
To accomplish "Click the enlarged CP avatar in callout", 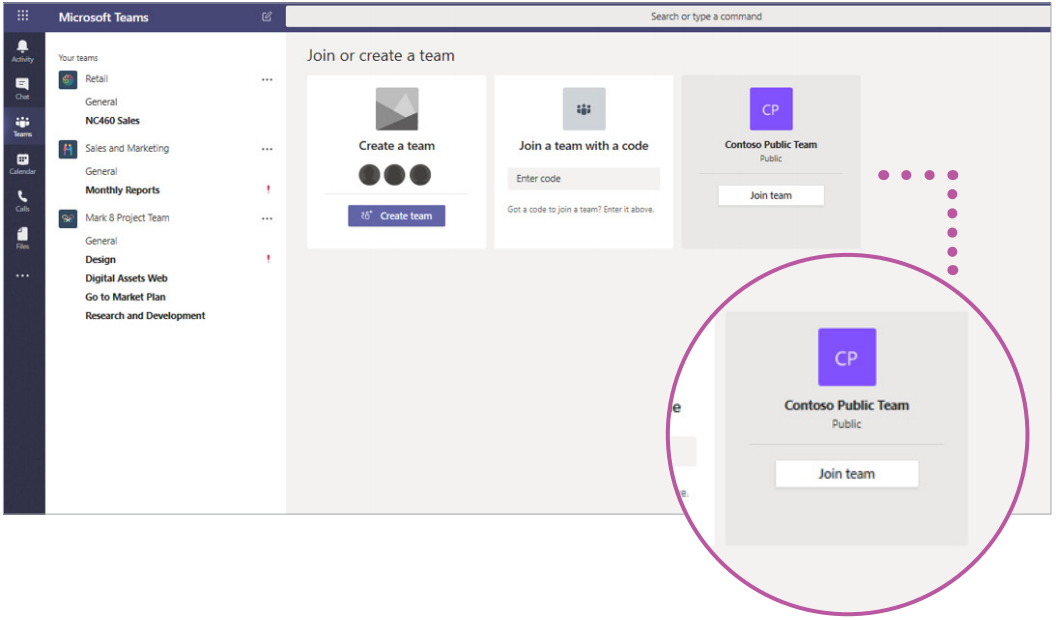I will coord(847,357).
